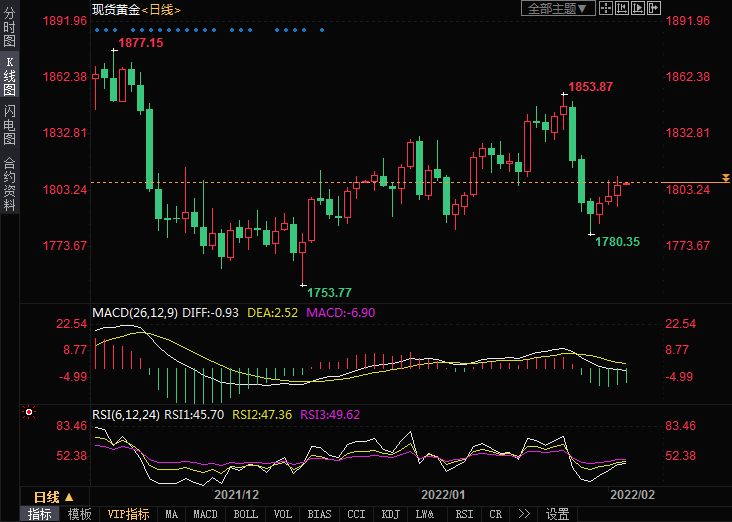
Task: Show more indicators with the >> button
Action: [523, 514]
